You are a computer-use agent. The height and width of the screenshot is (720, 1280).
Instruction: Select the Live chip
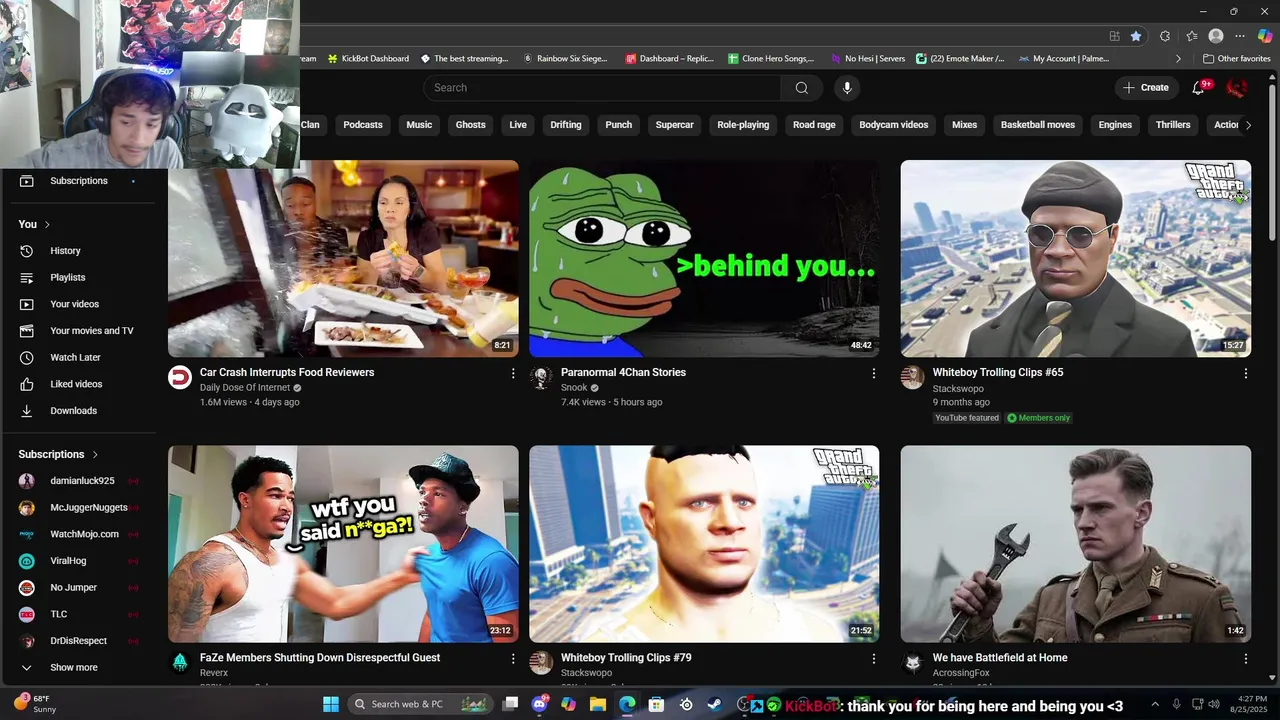(x=517, y=125)
